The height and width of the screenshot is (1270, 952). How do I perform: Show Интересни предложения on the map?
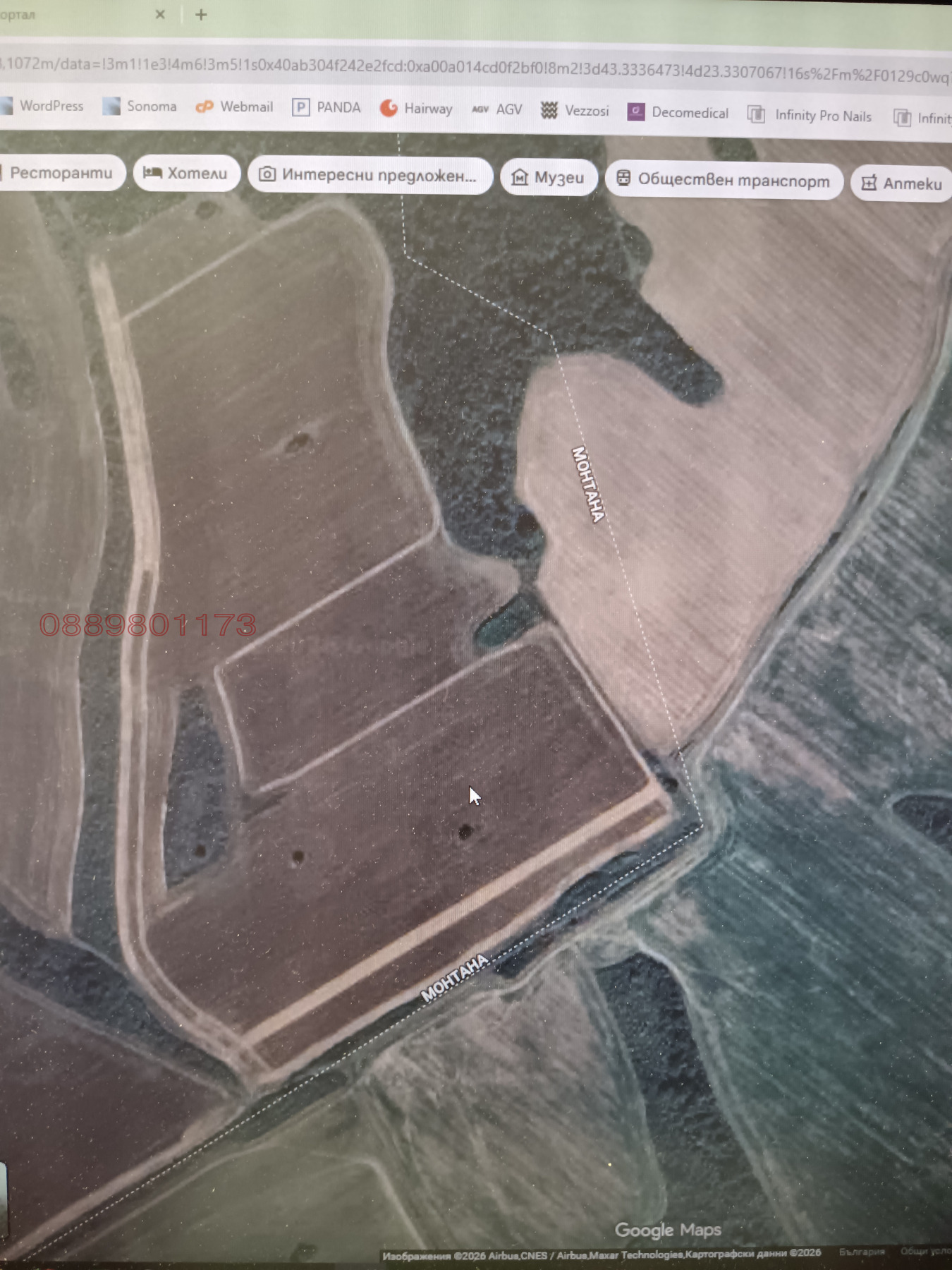[x=369, y=175]
